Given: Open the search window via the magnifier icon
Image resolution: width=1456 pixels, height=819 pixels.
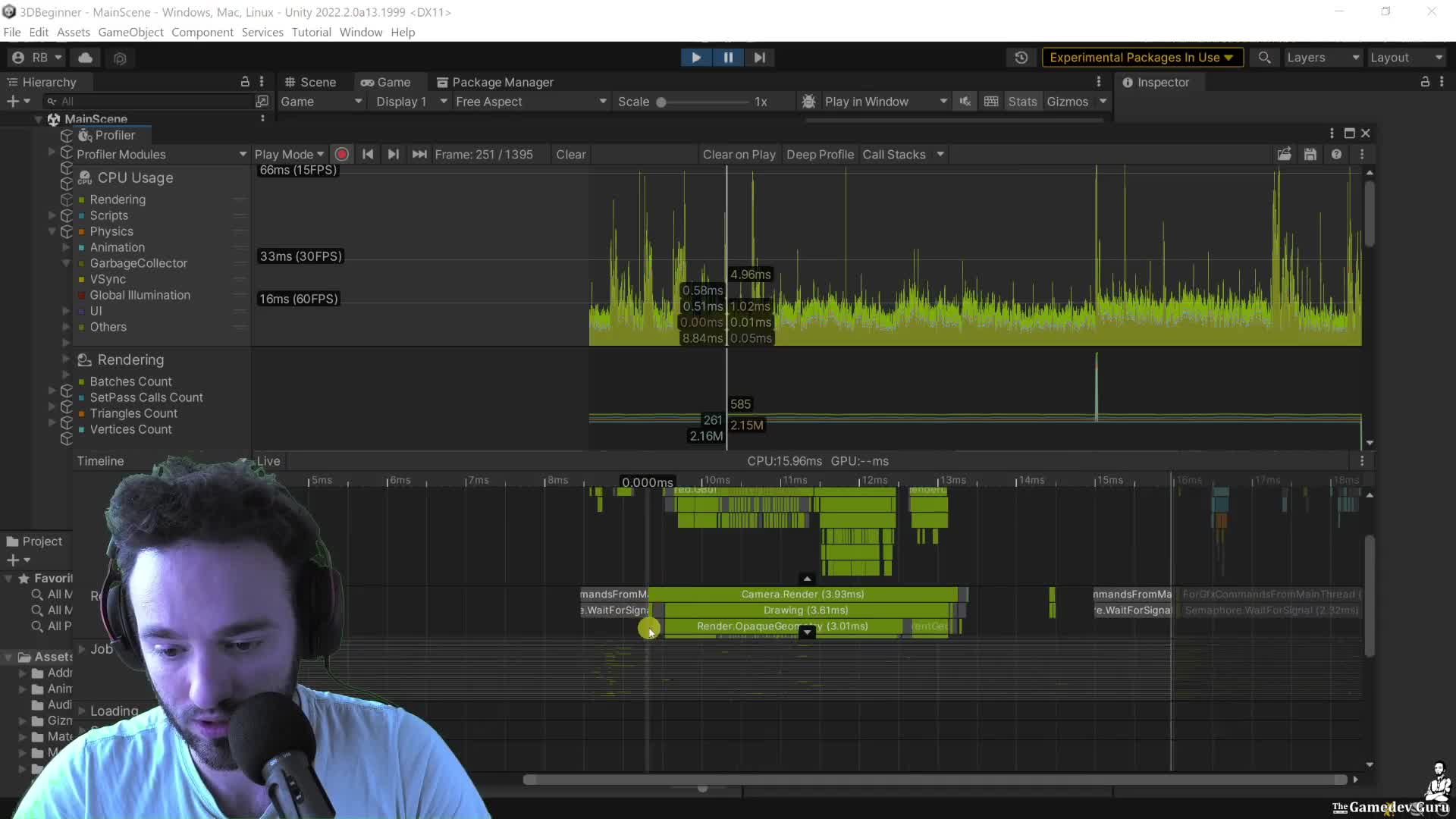Looking at the screenshot, I should (1264, 57).
